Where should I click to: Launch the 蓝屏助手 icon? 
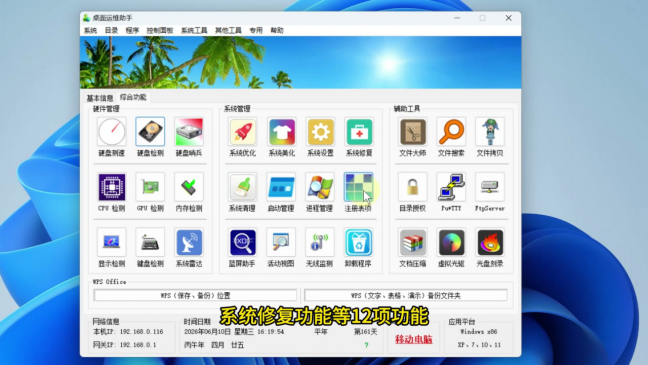pos(243,242)
